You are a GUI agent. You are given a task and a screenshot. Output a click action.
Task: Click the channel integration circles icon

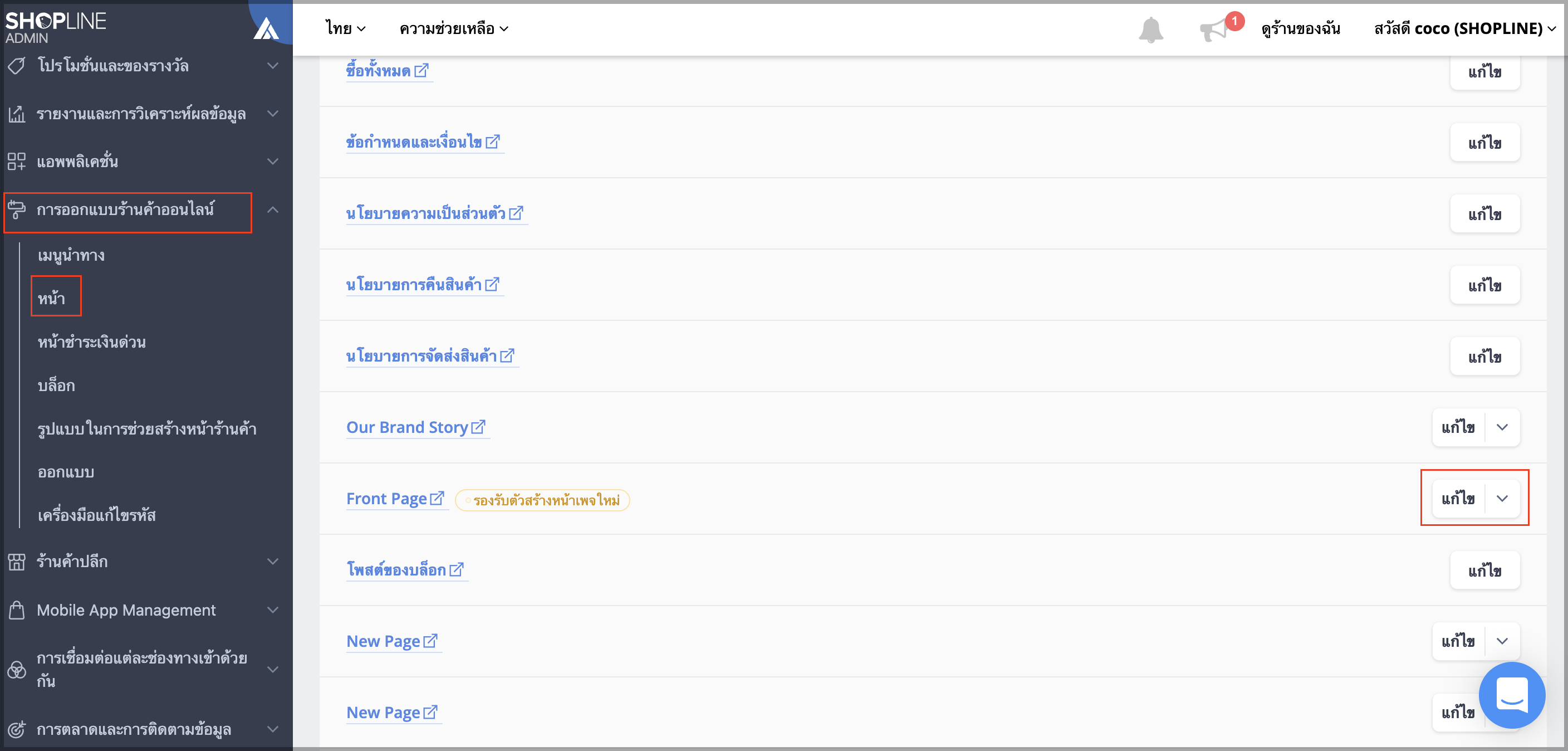pos(17,670)
